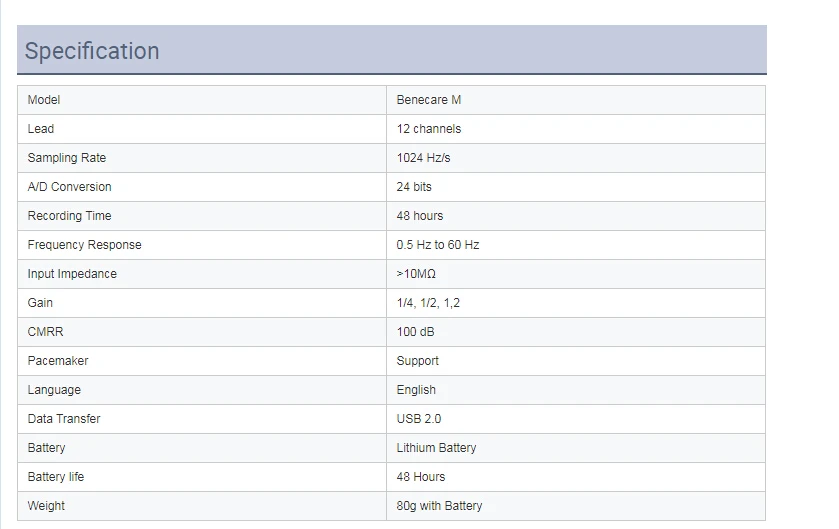The width and height of the screenshot is (839, 529).
Task: Click the Weight label
Action: coord(46,506)
